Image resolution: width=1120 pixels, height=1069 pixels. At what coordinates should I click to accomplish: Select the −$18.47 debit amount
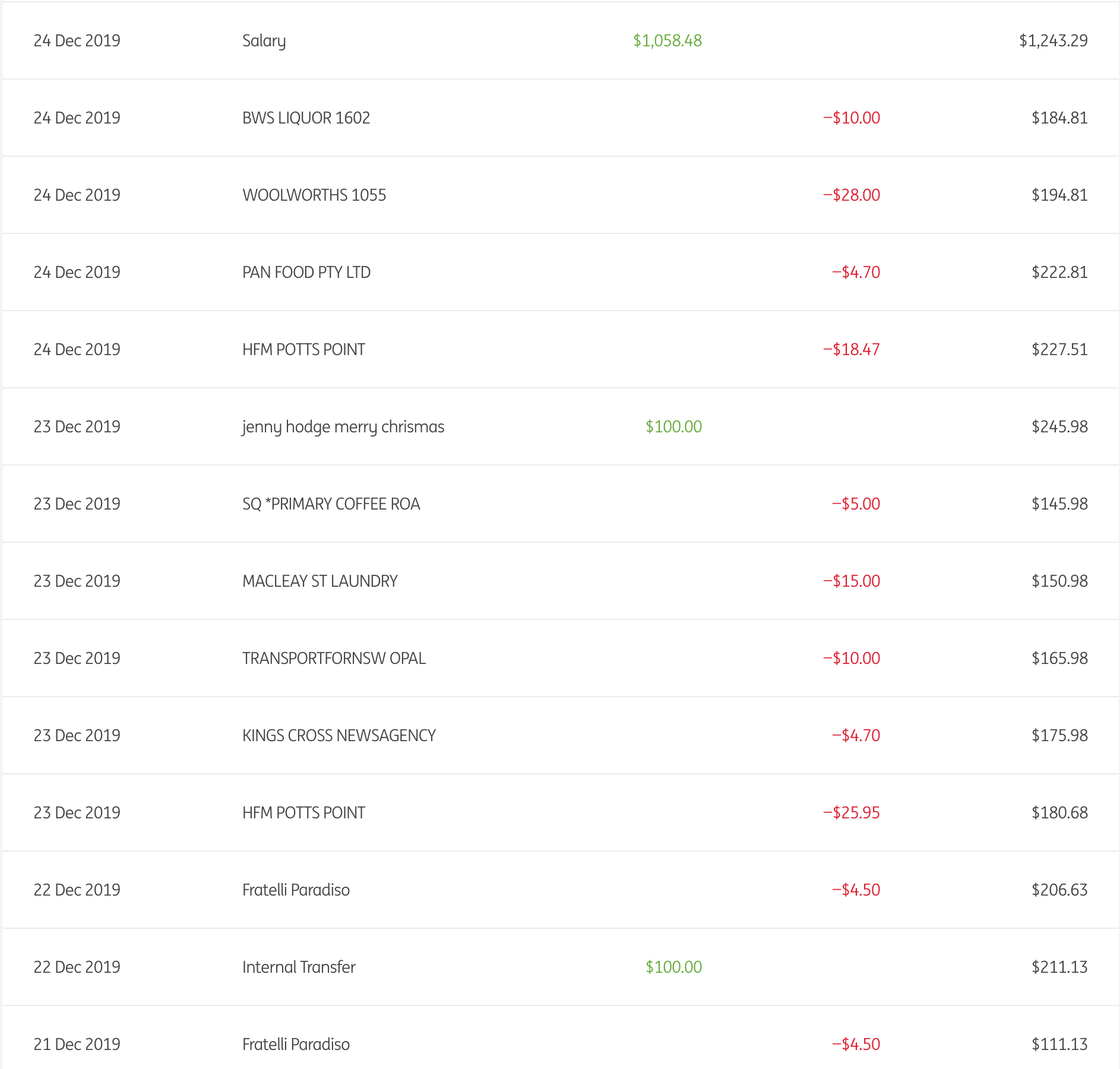pyautogui.click(x=851, y=350)
